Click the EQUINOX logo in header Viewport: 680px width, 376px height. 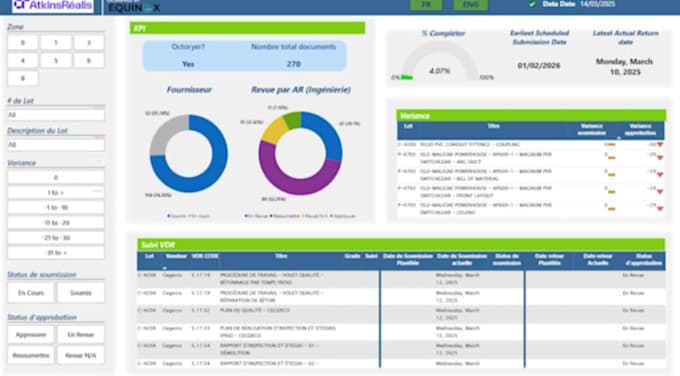[134, 7]
